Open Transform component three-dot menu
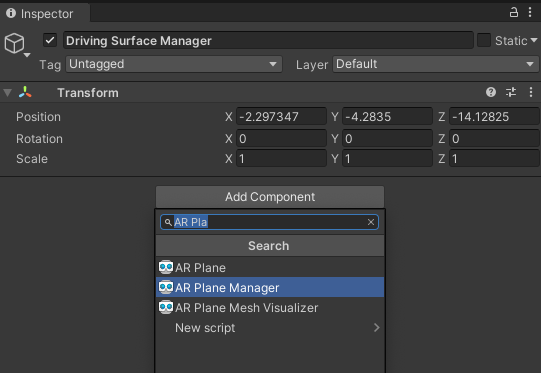The image size is (541, 373). point(531,92)
